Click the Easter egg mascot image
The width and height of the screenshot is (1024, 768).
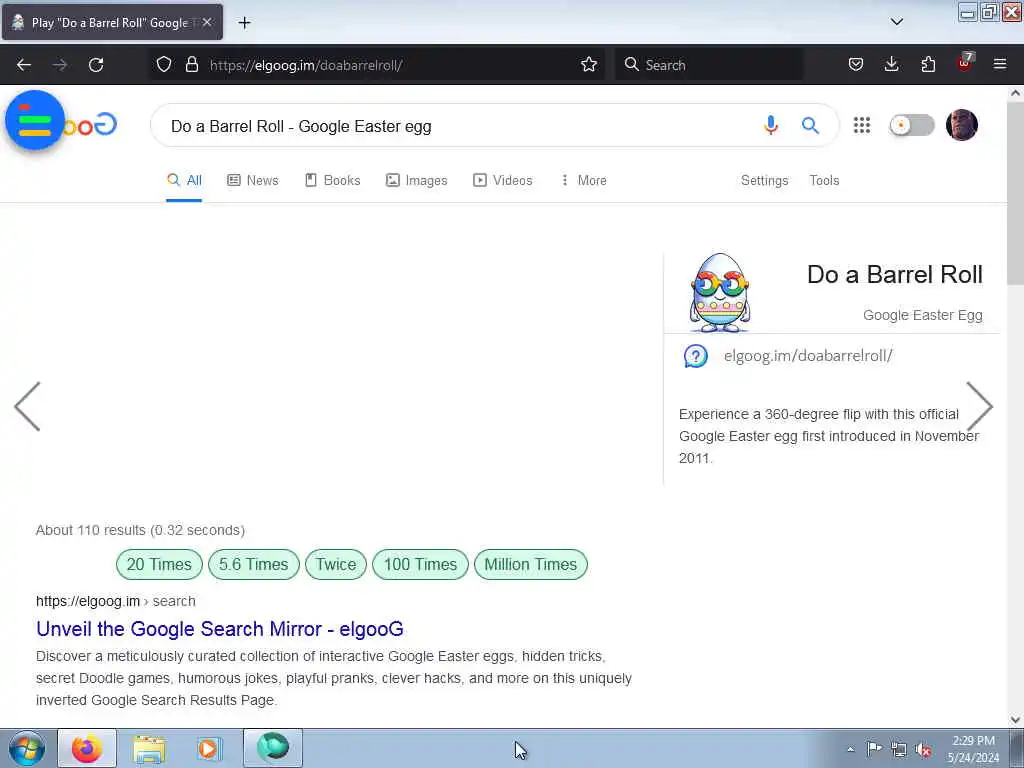click(720, 293)
